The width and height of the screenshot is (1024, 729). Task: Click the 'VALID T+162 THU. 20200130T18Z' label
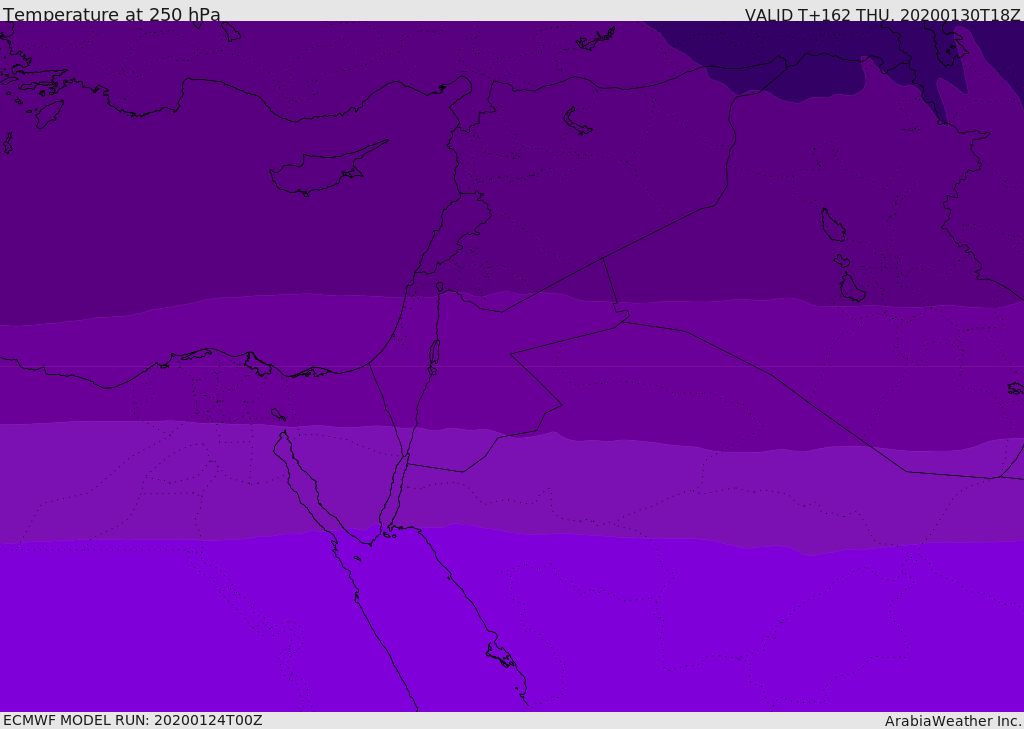[882, 15]
